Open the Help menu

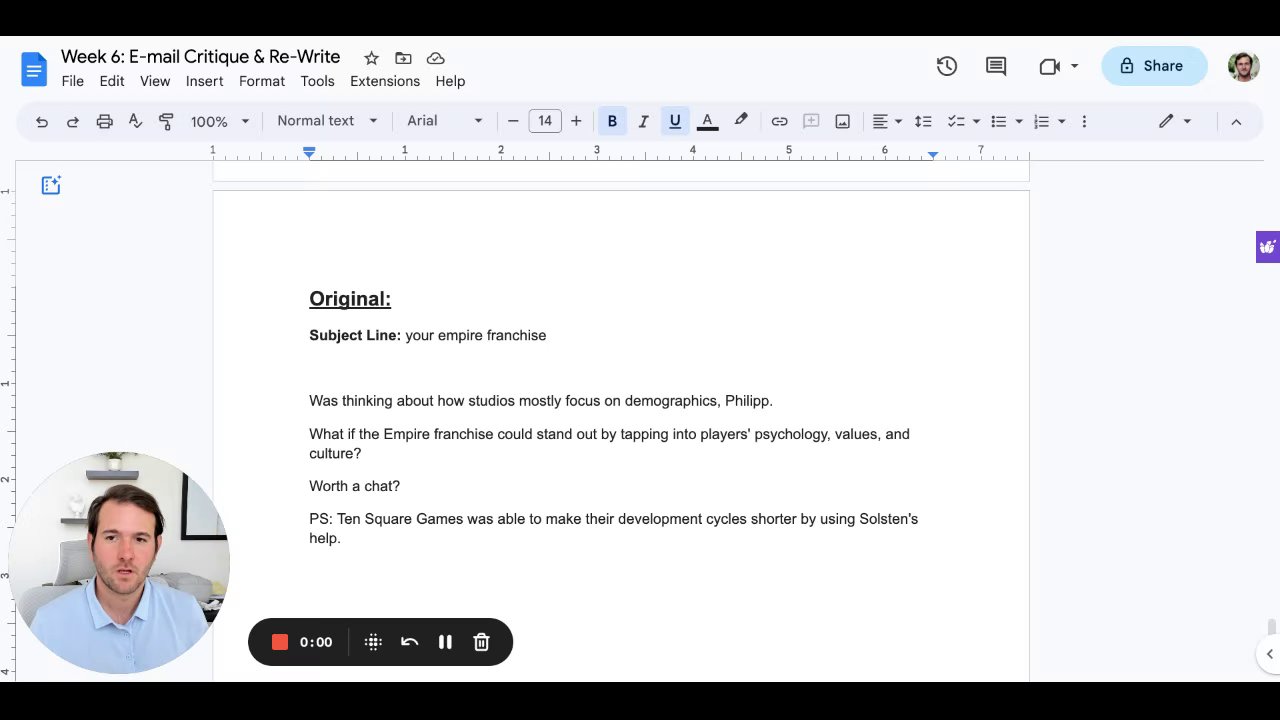(x=450, y=81)
